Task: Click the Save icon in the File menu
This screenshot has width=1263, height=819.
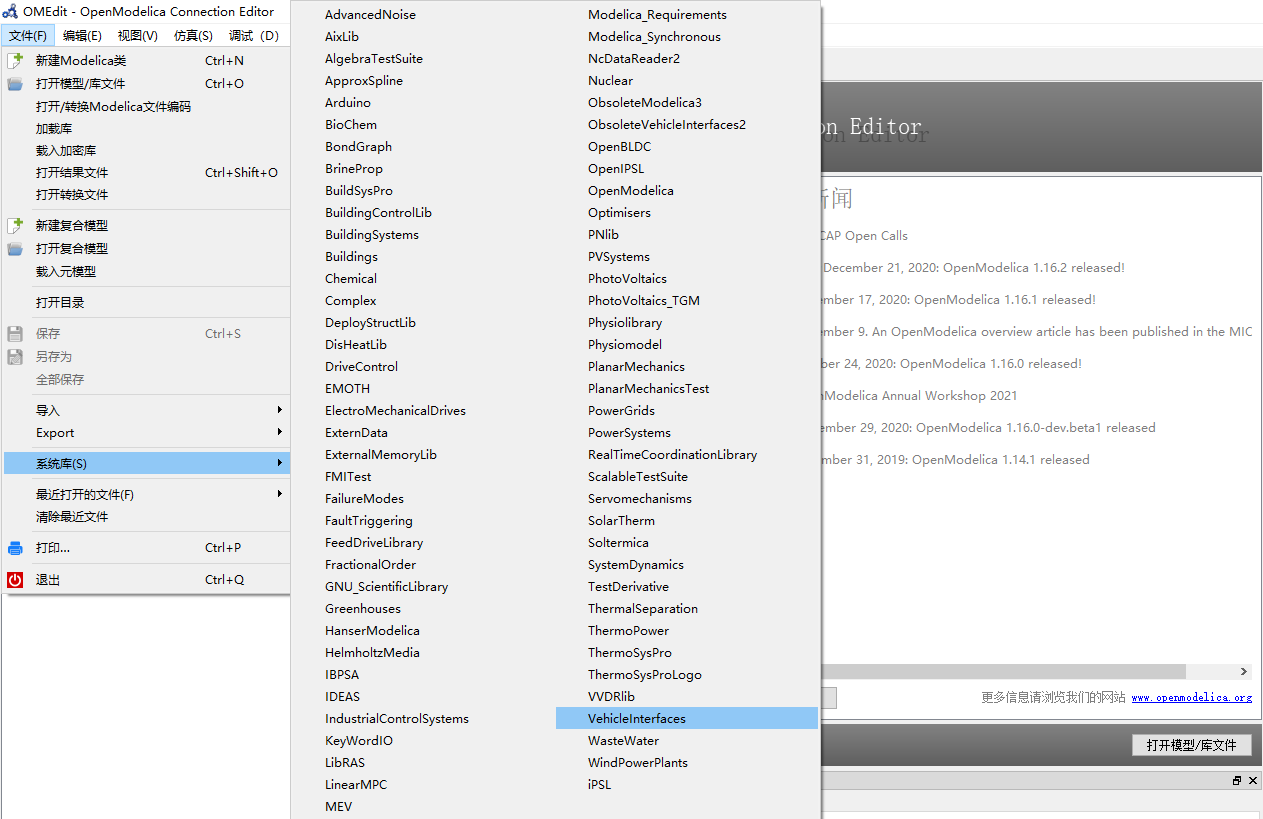Action: pyautogui.click(x=14, y=334)
